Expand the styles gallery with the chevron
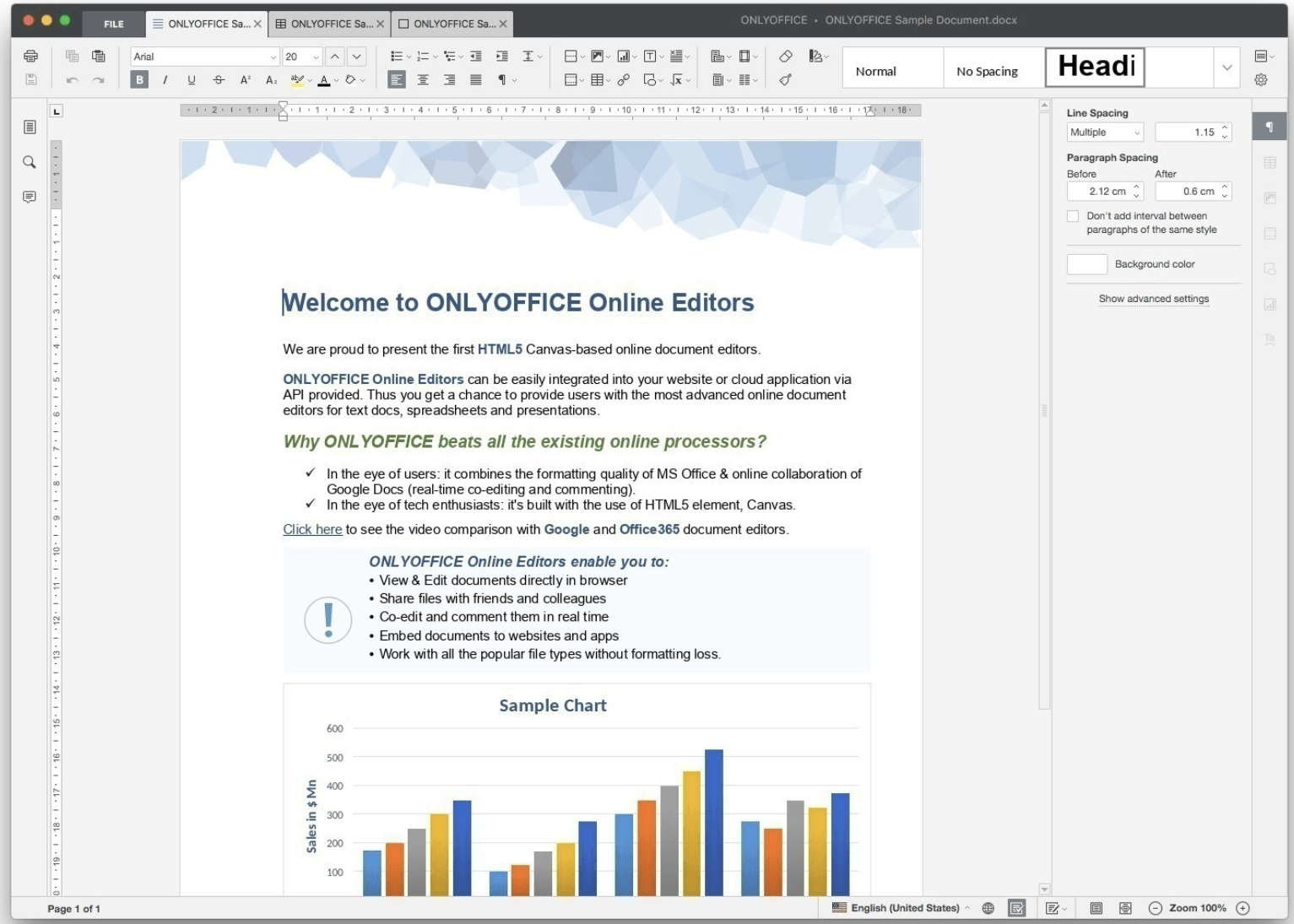Screen dimensions: 1294x924 1226,68
